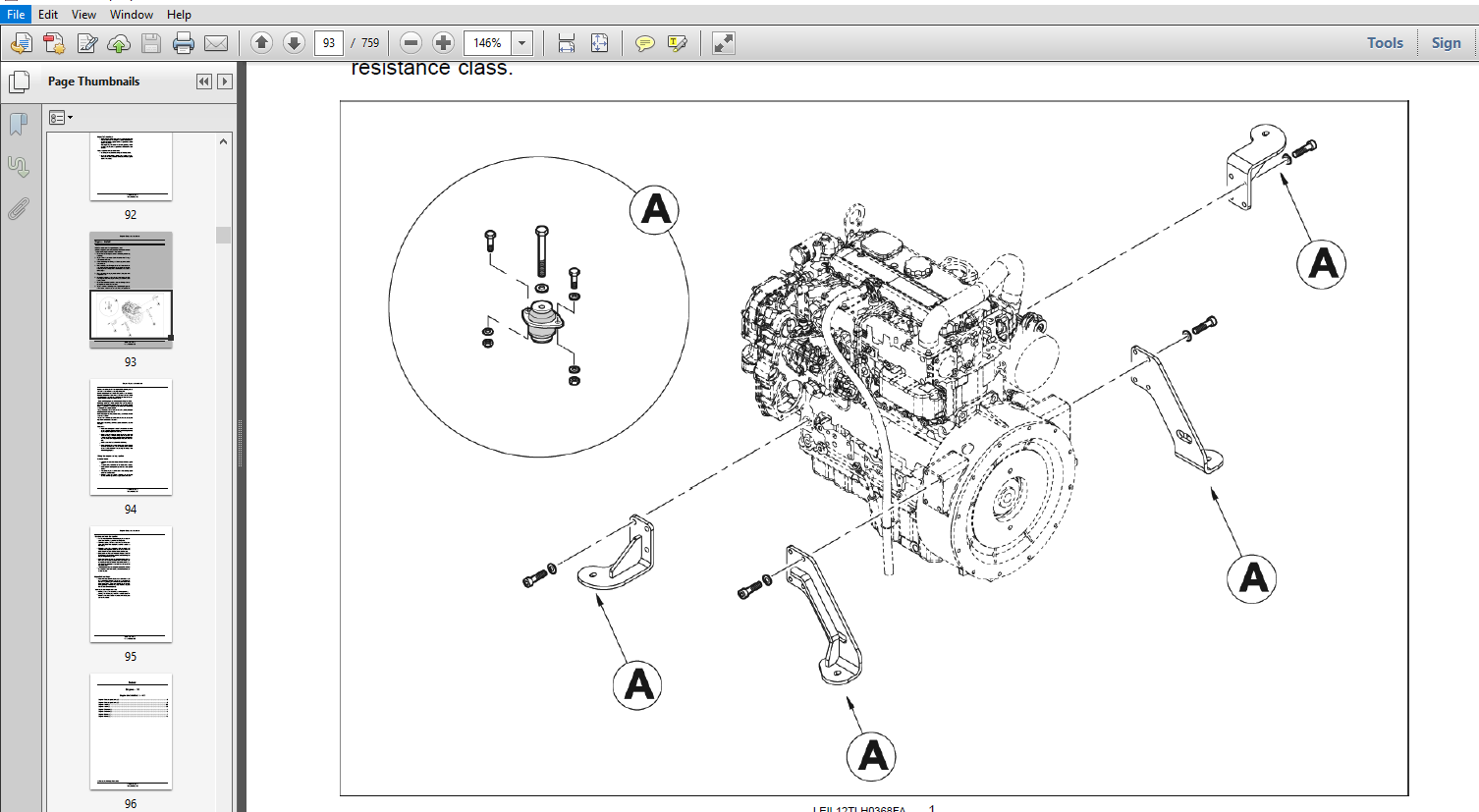Screen dimensions: 1479x812
Task: Open the Attachments paperclip panel
Action: (x=18, y=209)
